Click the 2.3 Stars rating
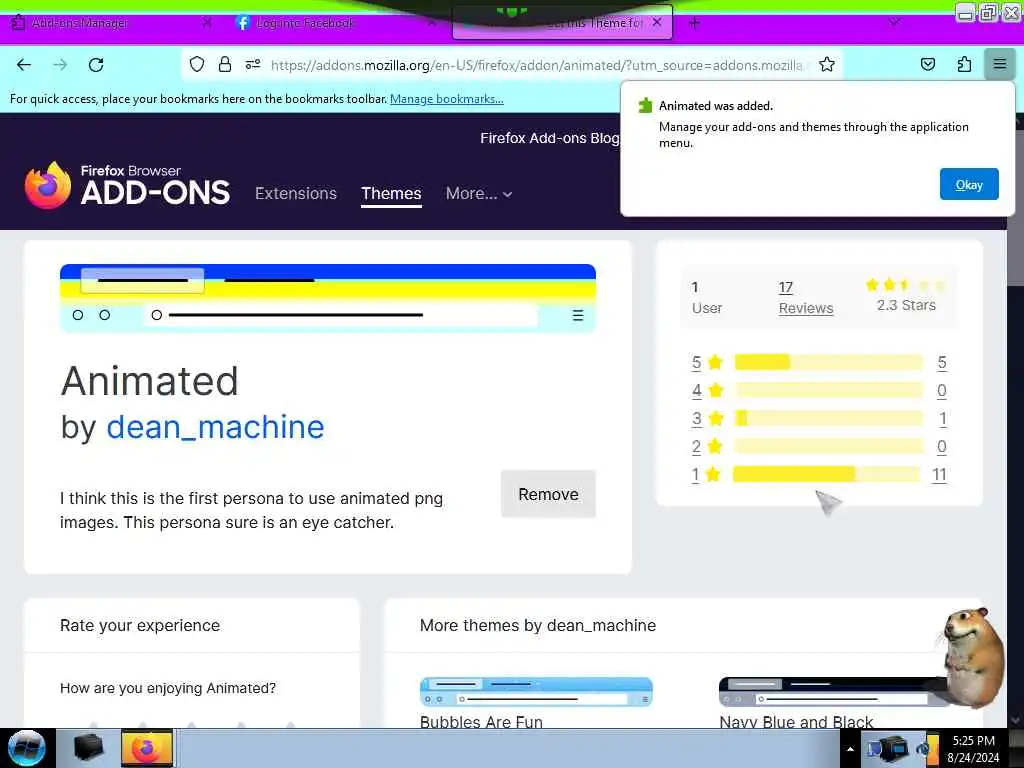The image size is (1024, 768). pos(905,295)
